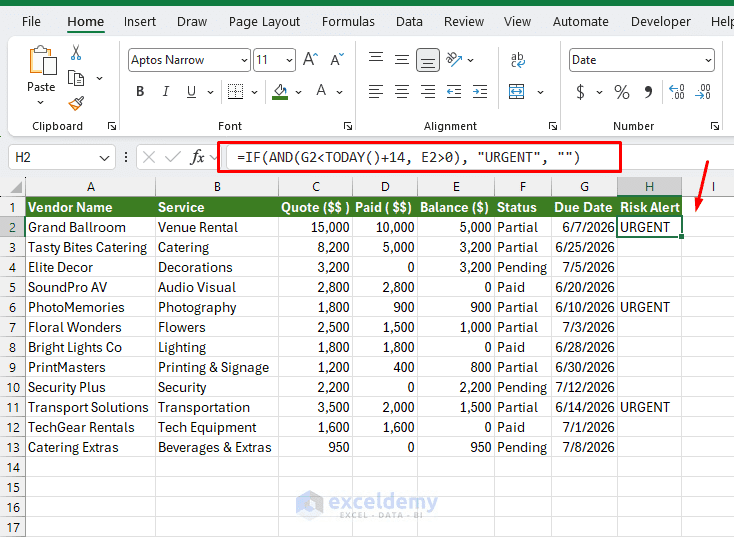Screen dimensions: 734x537
Task: Apply the green fill color bucket
Action: point(280,92)
